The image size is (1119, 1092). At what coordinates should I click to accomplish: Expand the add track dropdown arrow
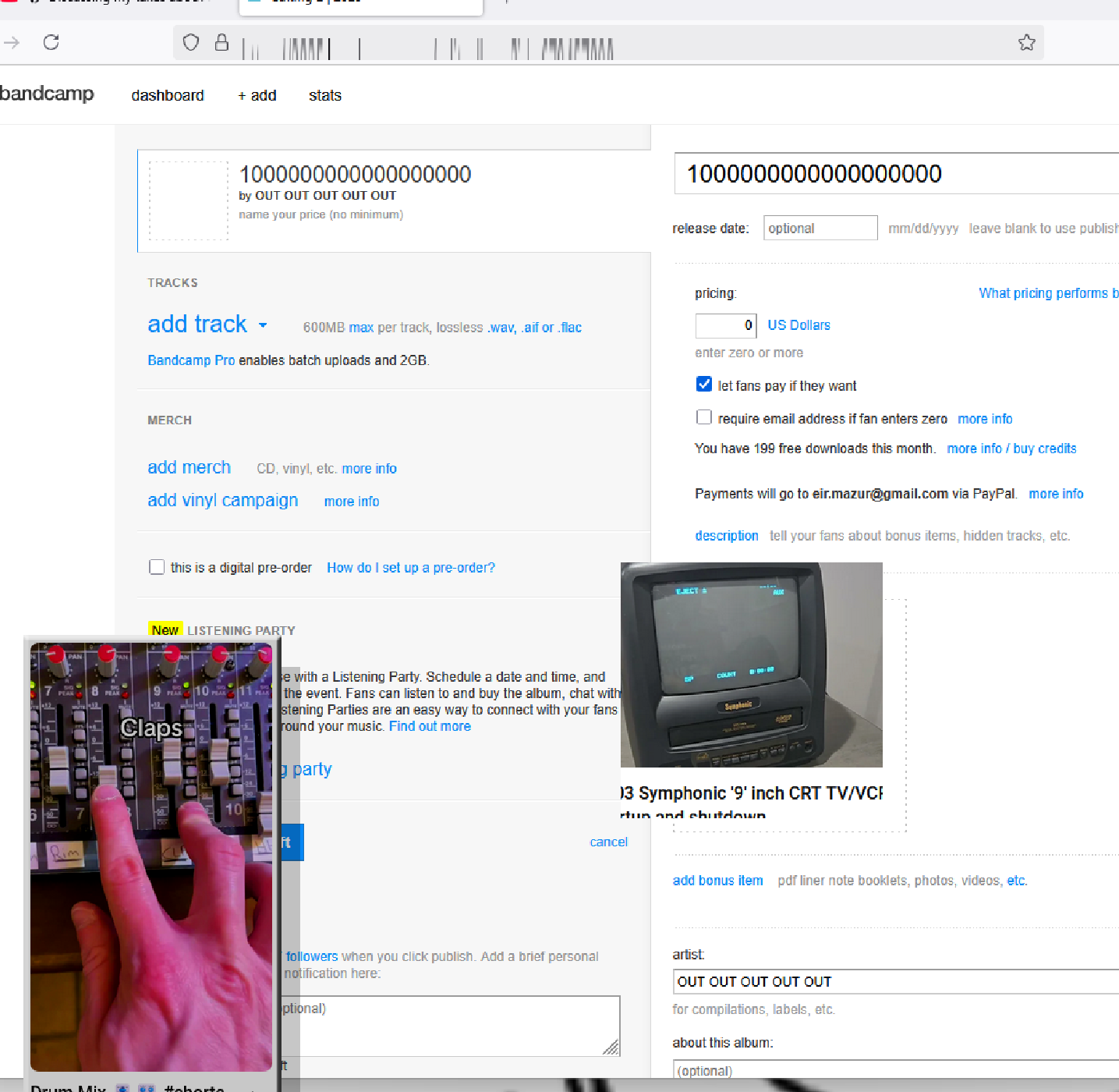[263, 325]
